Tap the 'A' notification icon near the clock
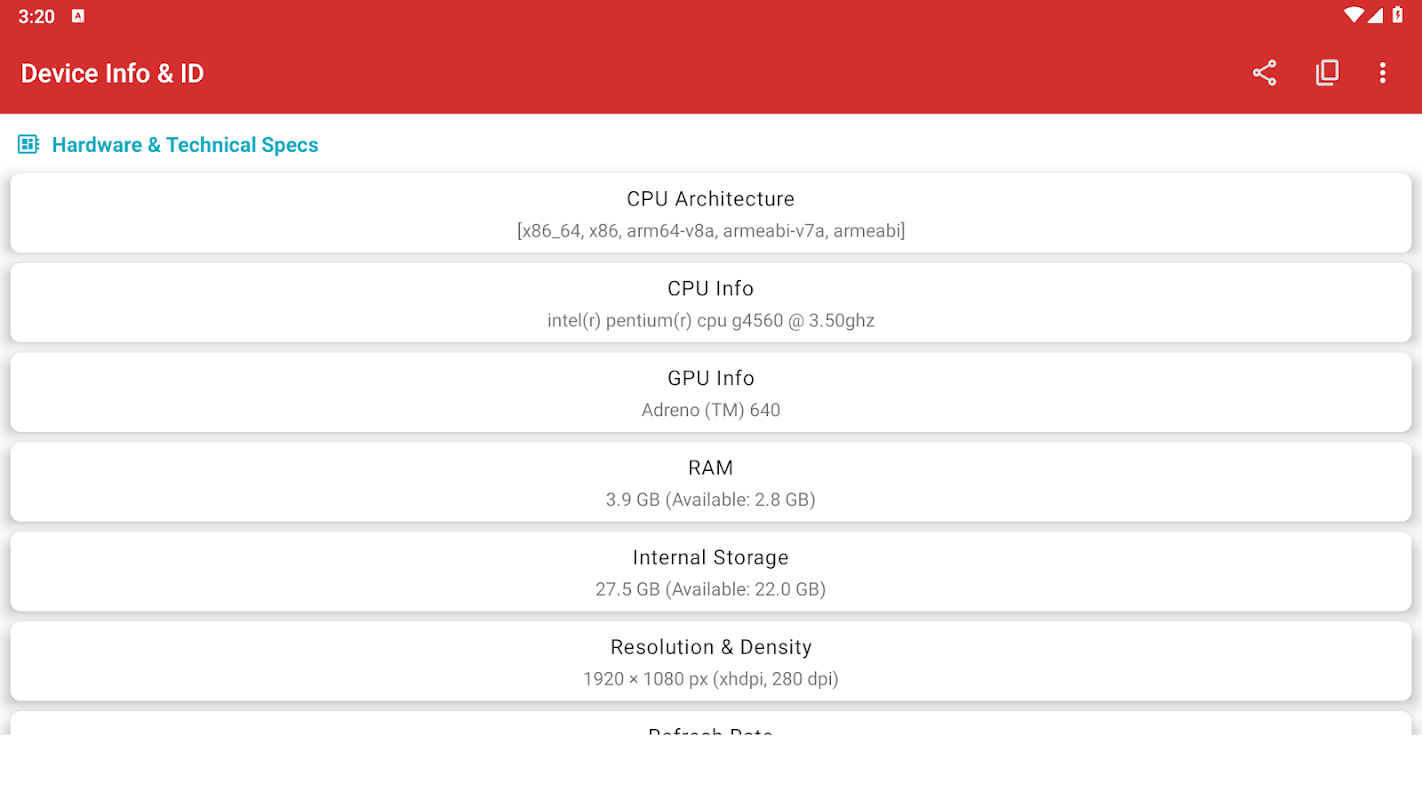This screenshot has width=1422, height=800. [78, 16]
